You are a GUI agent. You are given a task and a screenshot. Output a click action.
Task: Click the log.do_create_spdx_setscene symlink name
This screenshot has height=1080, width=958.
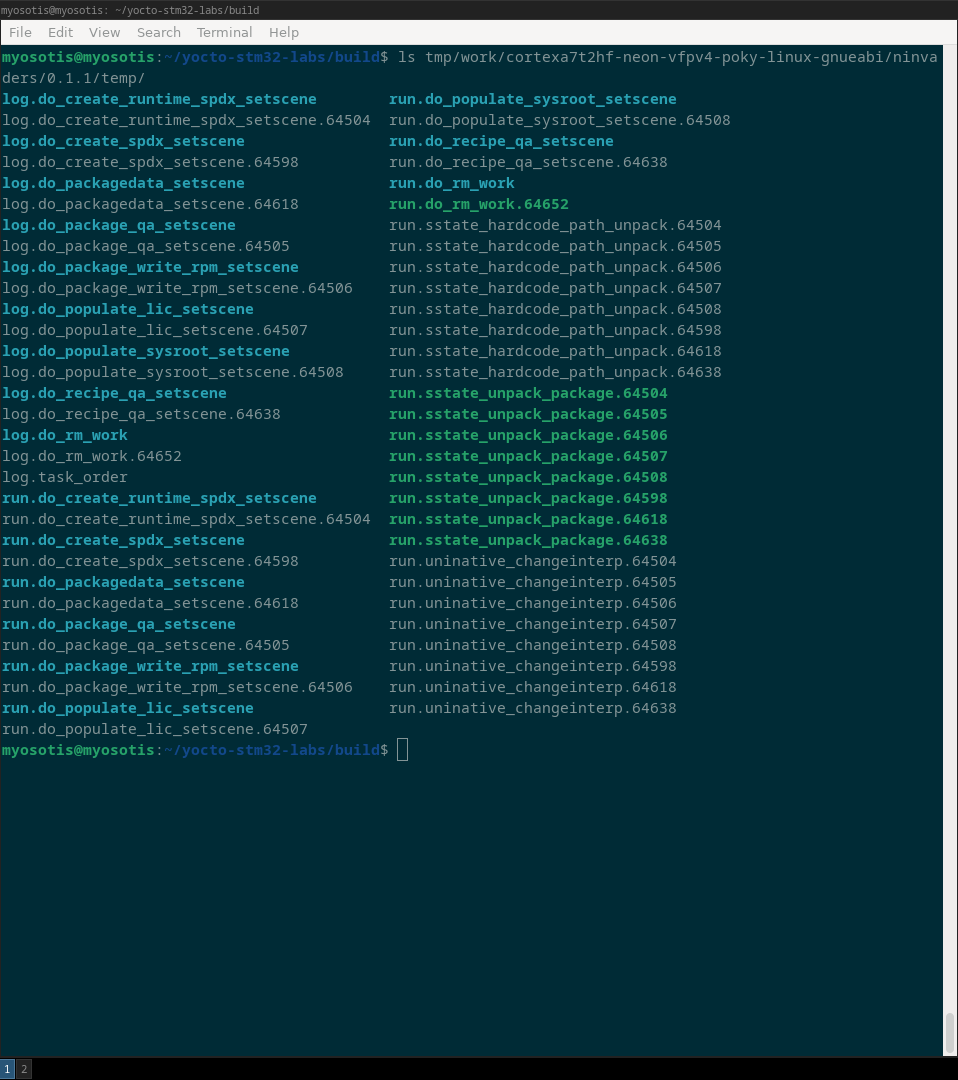click(123, 141)
